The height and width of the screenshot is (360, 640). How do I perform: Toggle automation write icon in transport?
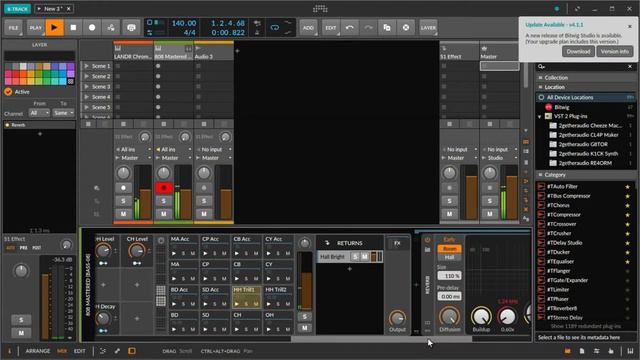(111, 27)
